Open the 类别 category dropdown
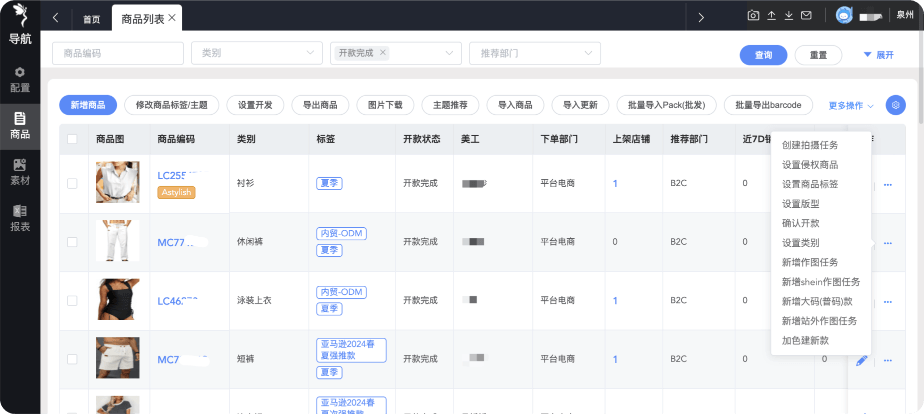This screenshot has height=414, width=924. (257, 53)
